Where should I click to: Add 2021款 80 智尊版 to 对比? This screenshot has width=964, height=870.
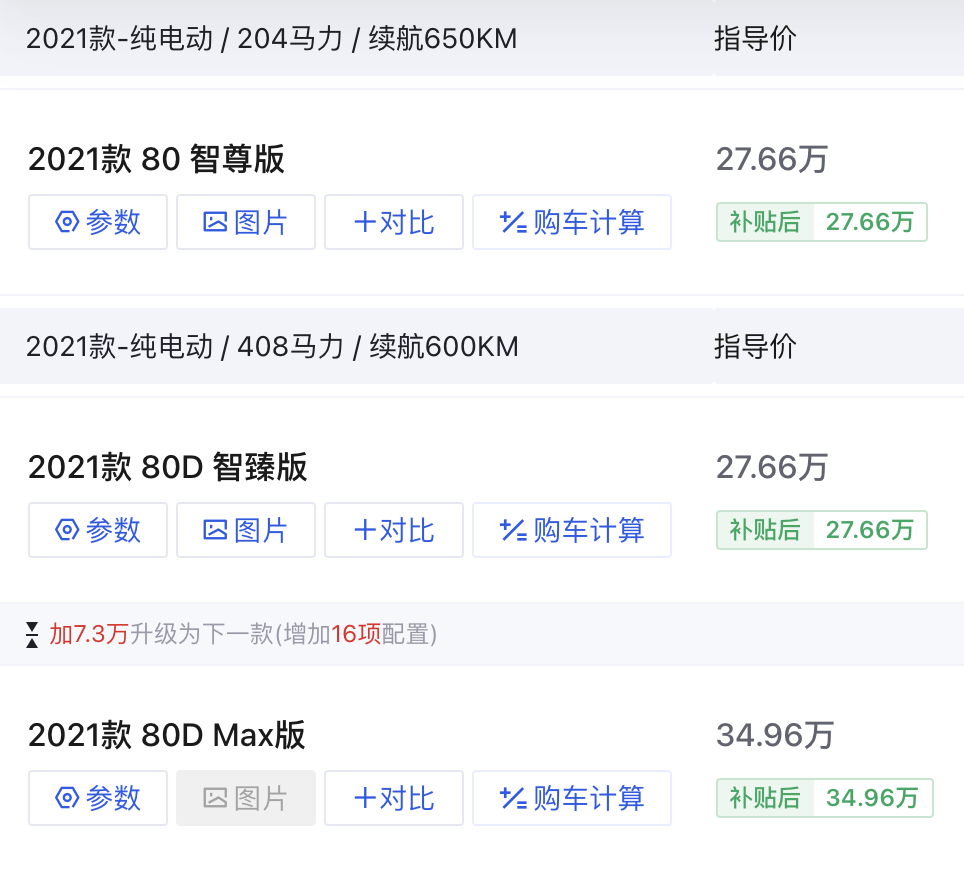coord(393,222)
